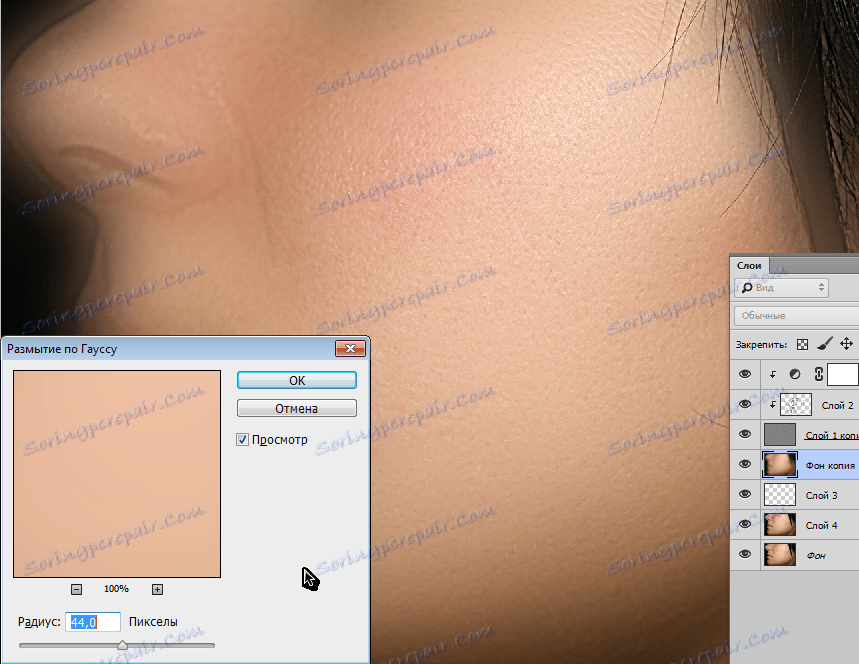Click the adjustment layer half-circle icon
This screenshot has width=859, height=664.
point(795,374)
